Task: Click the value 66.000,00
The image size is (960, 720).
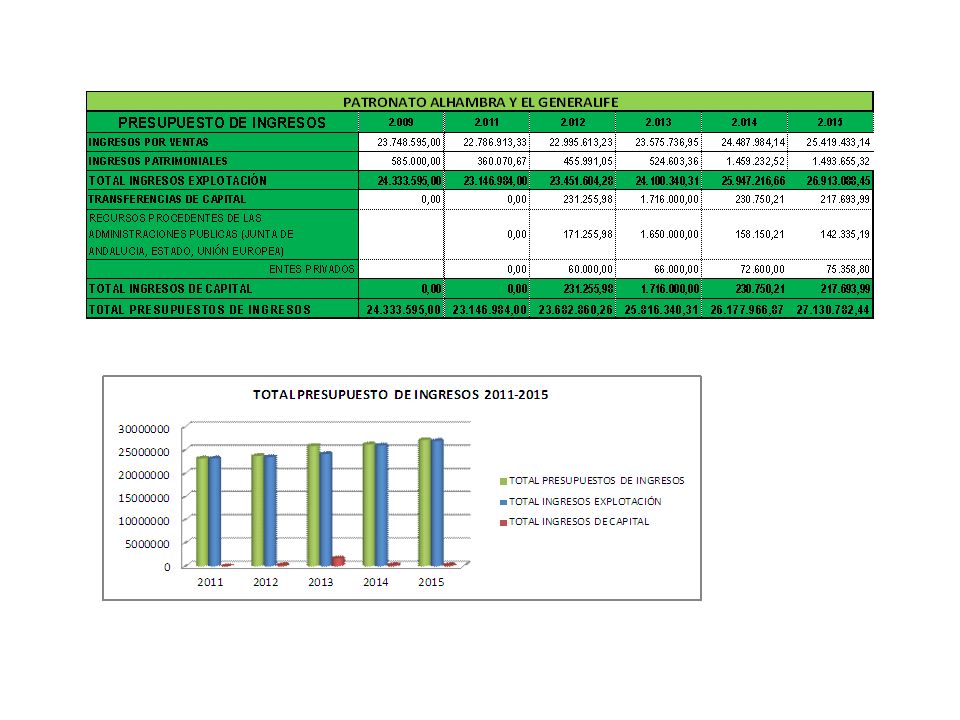Action: pos(677,269)
